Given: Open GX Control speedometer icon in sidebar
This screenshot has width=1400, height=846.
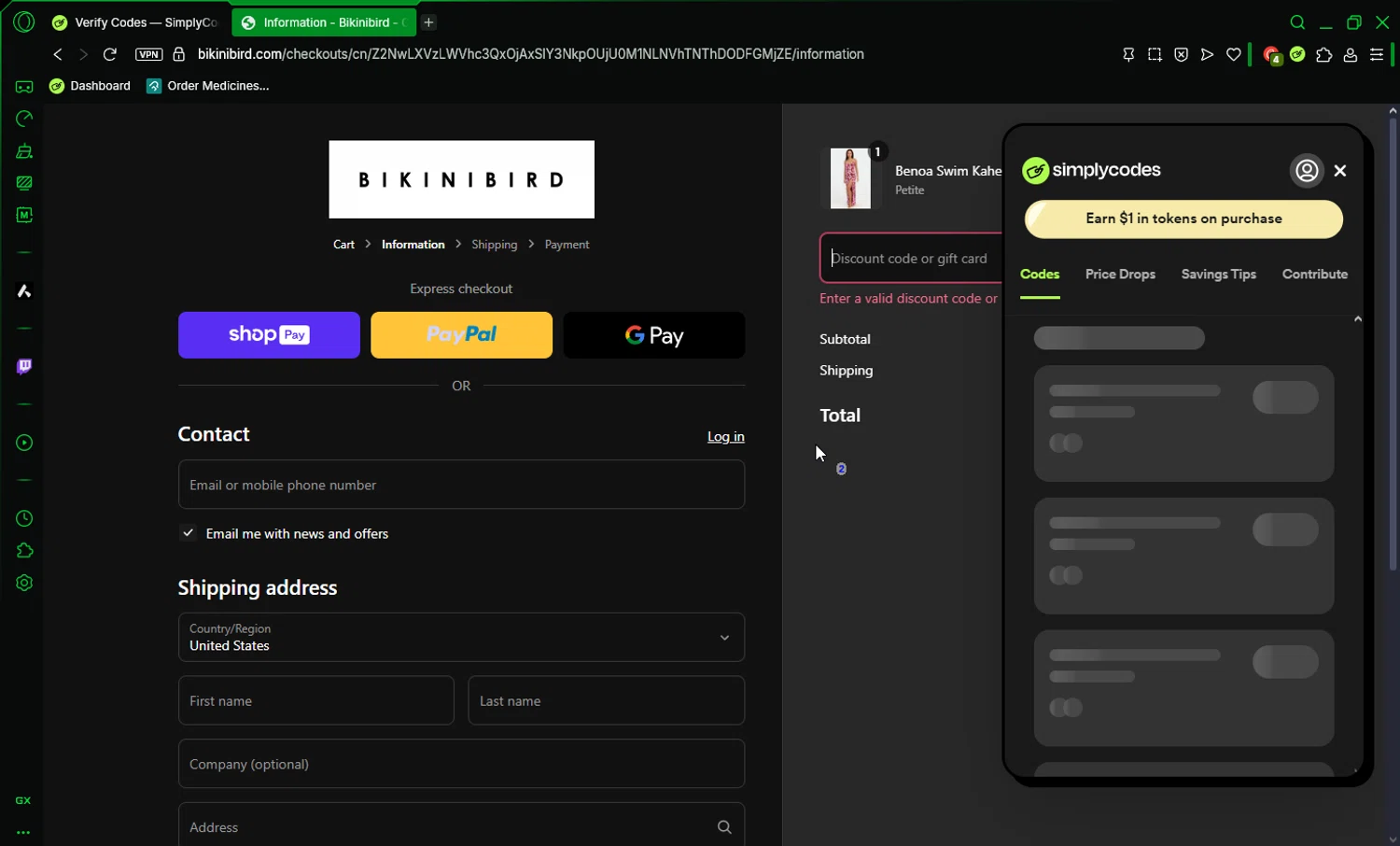Looking at the screenshot, I should pyautogui.click(x=24, y=119).
